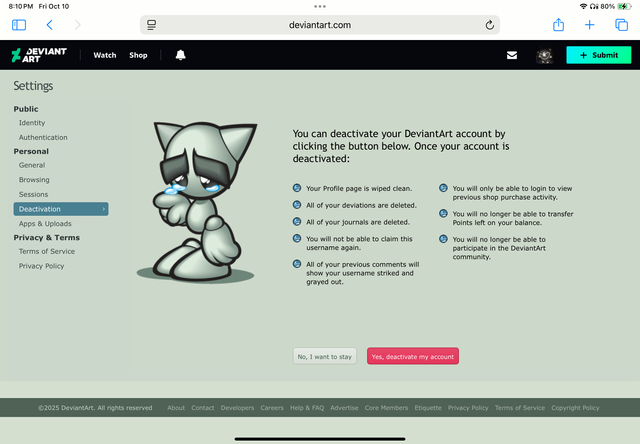Tap the Wi-Fi status icon
640x444 pixels.
coord(583,6)
